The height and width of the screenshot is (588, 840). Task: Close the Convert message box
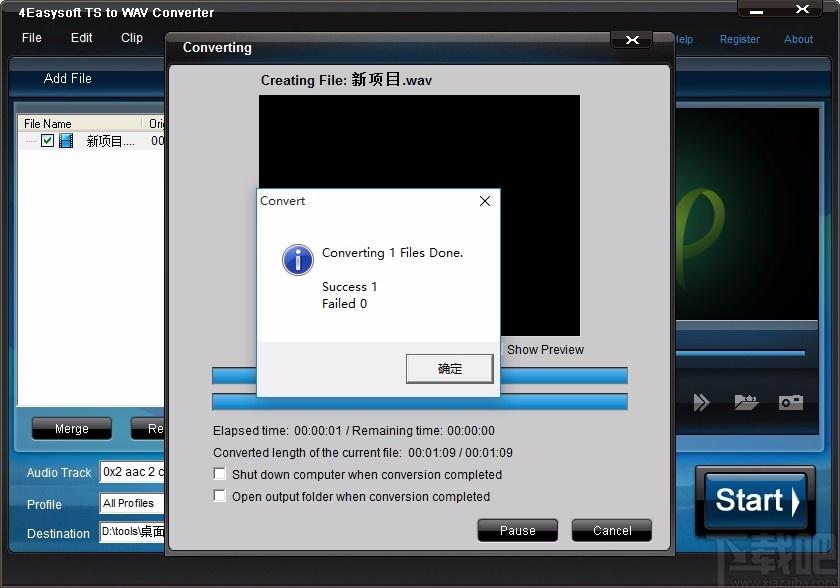point(485,201)
